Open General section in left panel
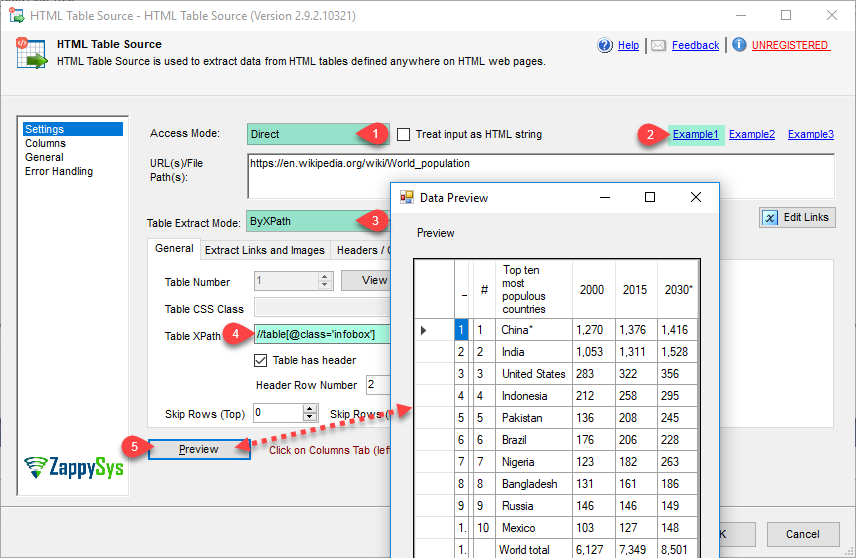 click(x=44, y=157)
